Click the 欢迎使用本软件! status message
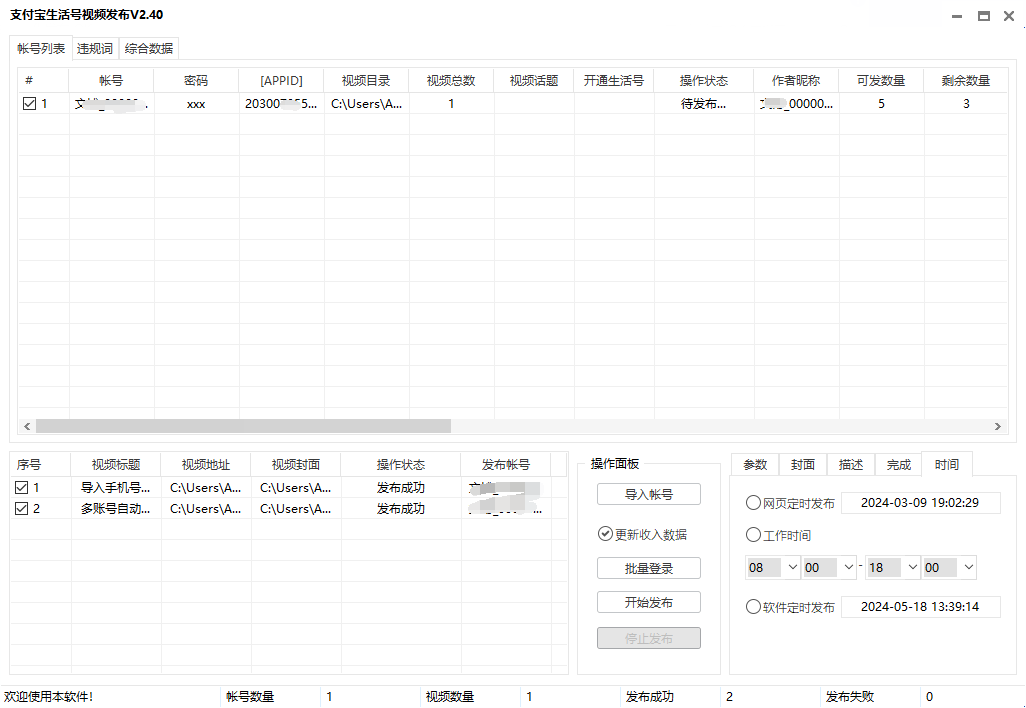 [x=48, y=697]
